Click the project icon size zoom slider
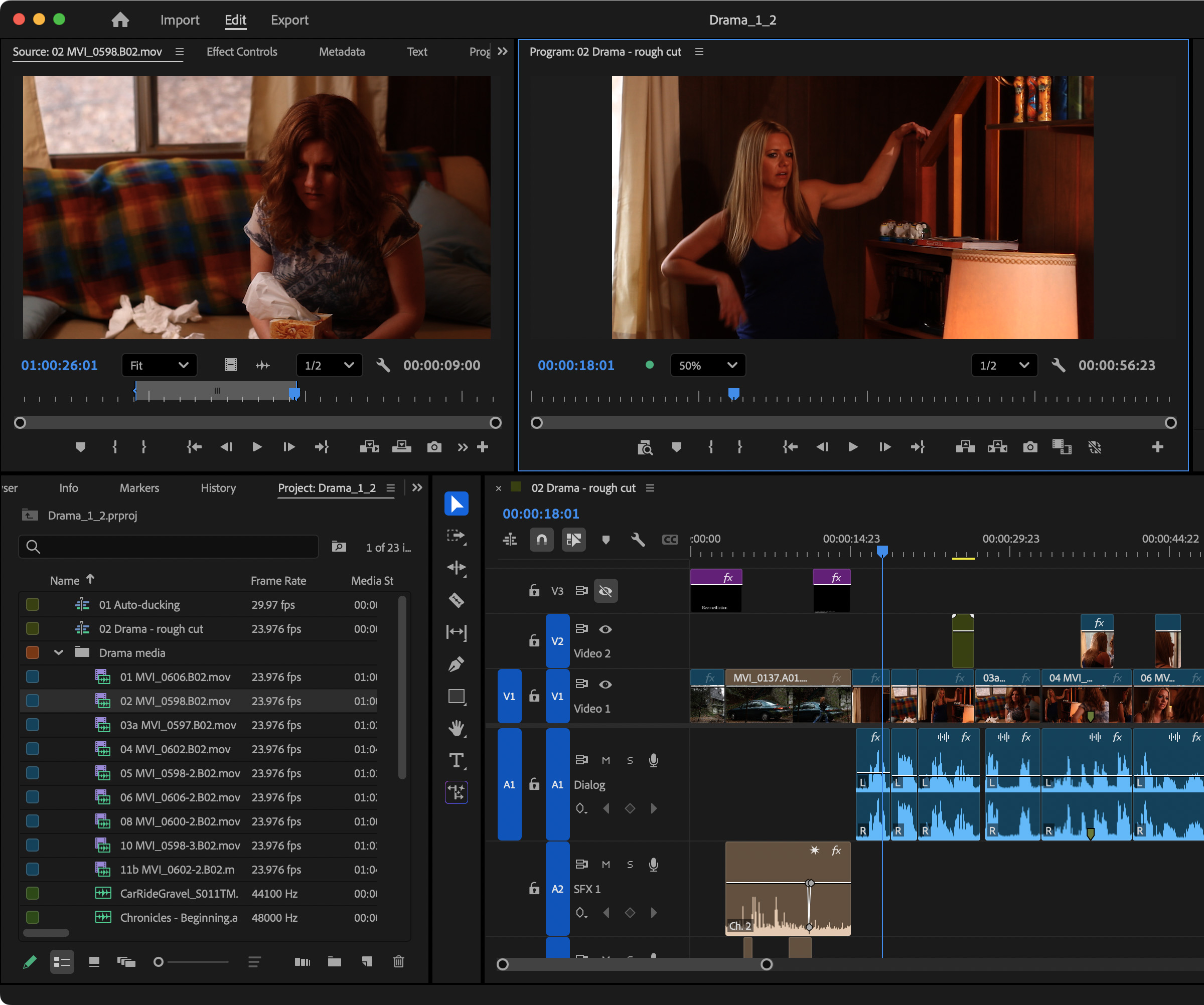This screenshot has width=1204, height=1005. 159,962
